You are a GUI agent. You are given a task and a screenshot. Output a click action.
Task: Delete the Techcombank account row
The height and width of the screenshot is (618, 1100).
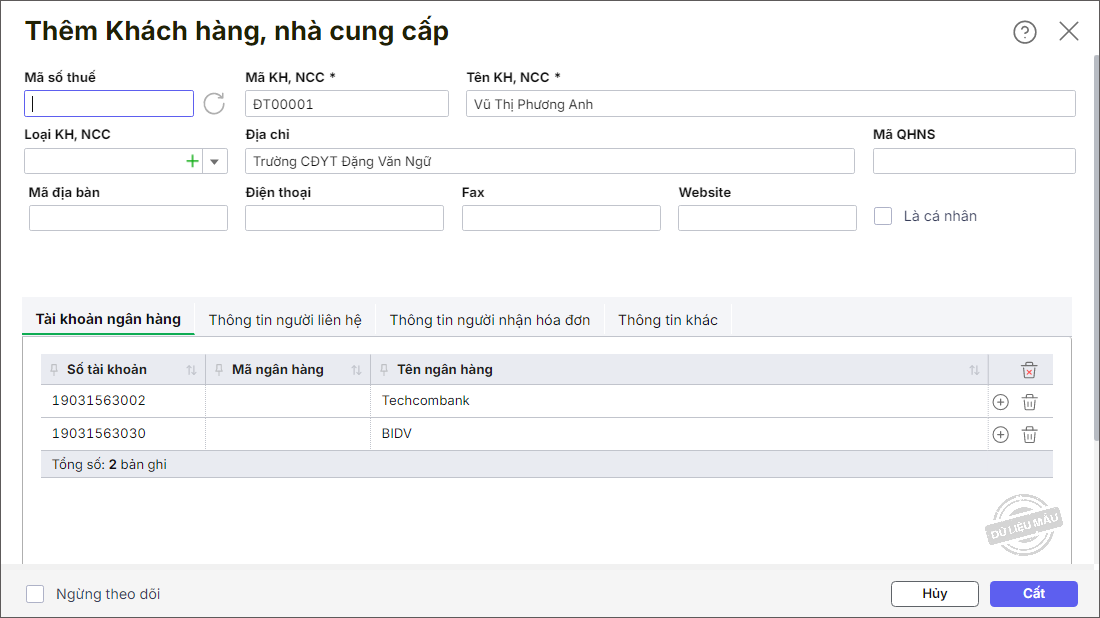[x=1029, y=402]
